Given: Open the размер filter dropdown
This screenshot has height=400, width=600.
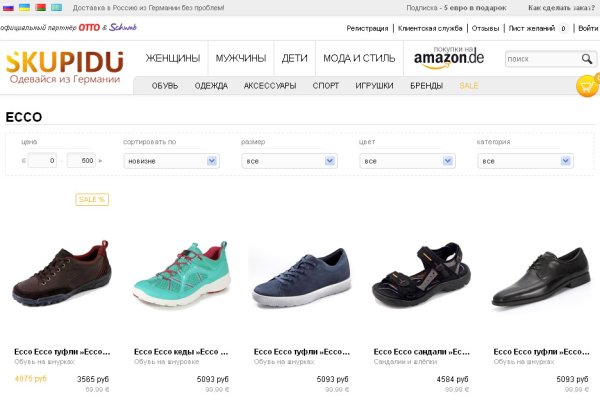Looking at the screenshot, I should (289, 160).
